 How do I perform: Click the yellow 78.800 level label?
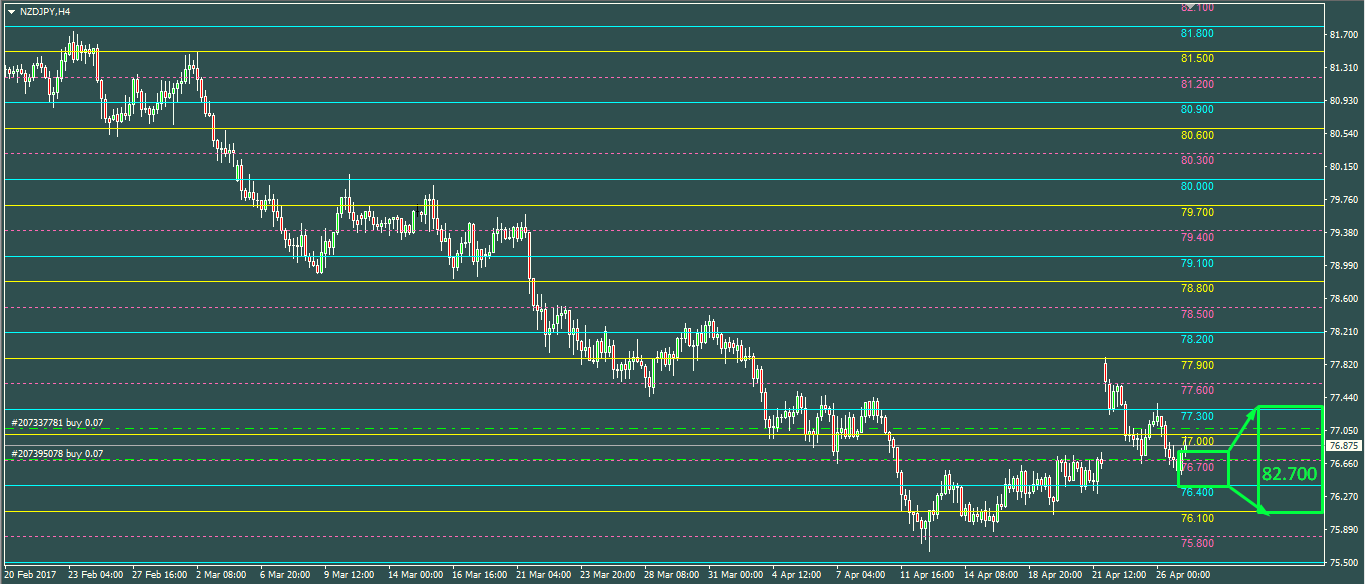tap(1197, 288)
